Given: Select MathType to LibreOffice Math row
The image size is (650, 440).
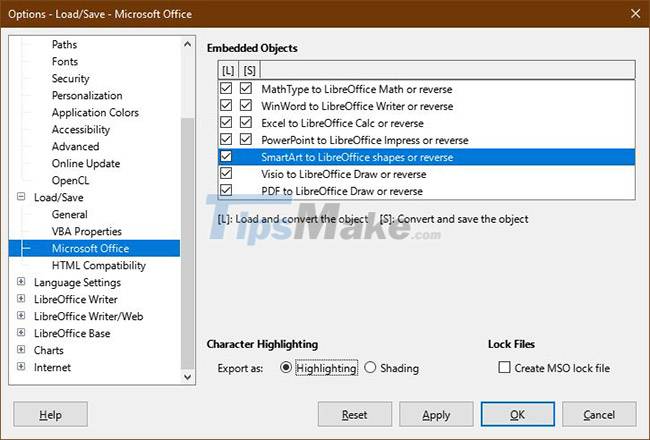Looking at the screenshot, I should point(427,89).
